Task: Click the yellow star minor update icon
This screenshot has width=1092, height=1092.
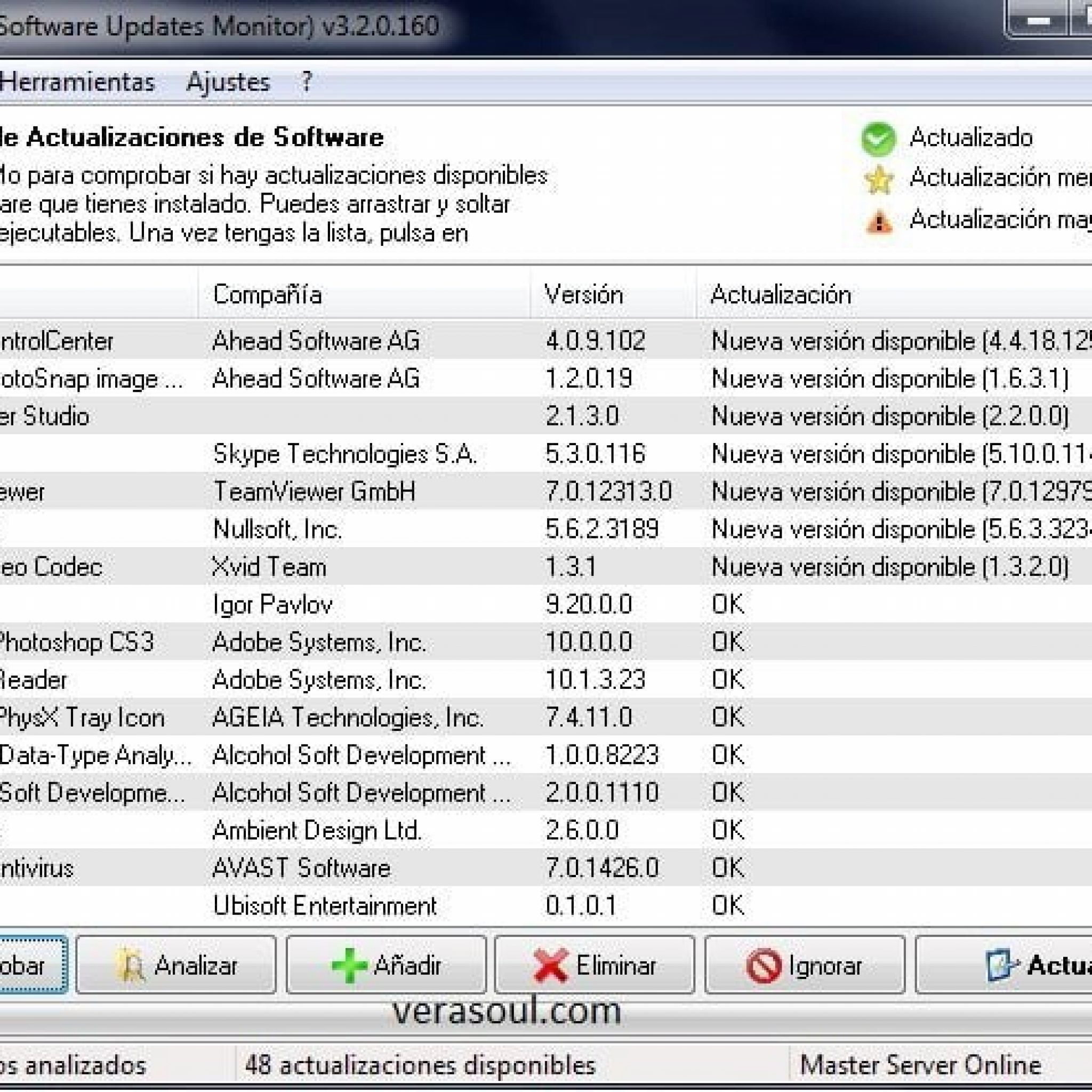Action: point(878,180)
